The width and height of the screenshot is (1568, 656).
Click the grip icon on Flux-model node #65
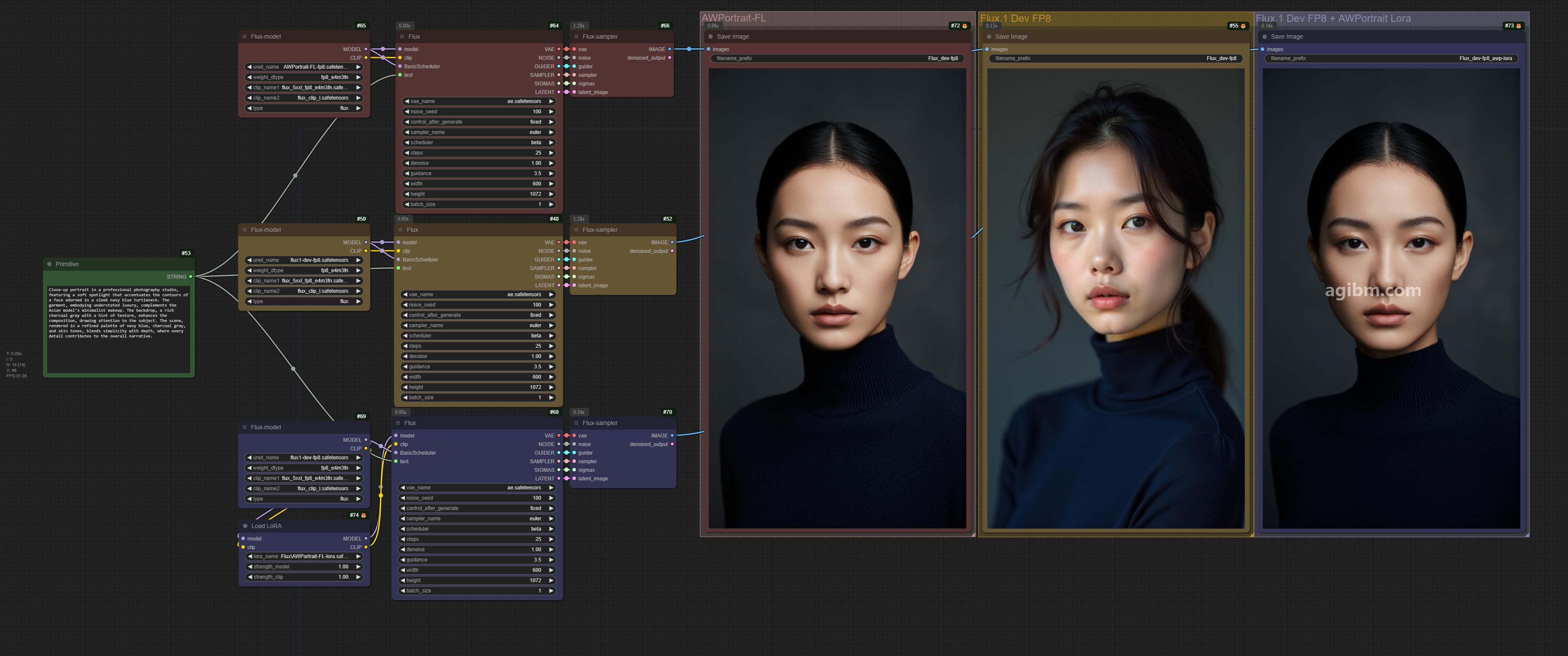pos(245,36)
